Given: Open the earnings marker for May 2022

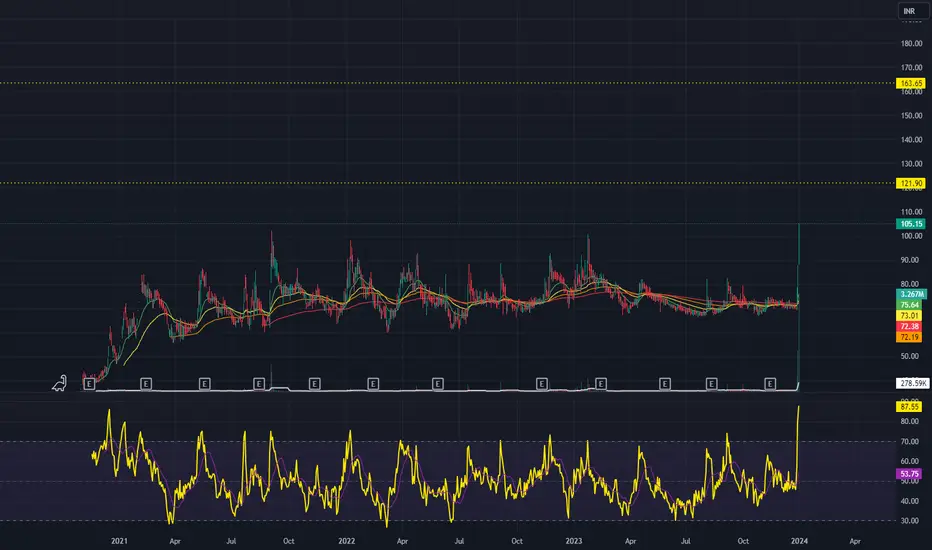Looking at the screenshot, I should [x=437, y=384].
